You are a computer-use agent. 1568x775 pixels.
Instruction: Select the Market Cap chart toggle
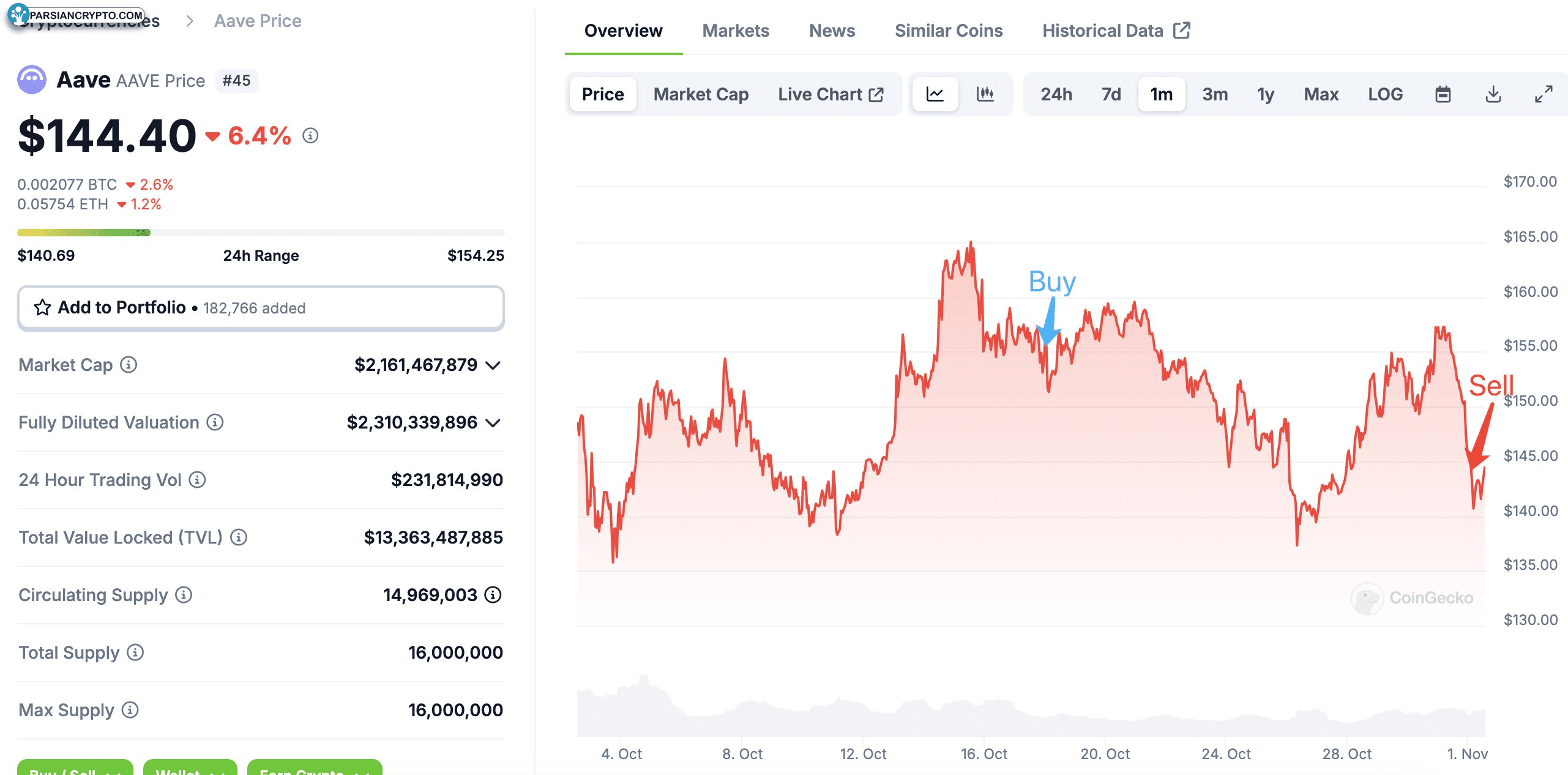(701, 94)
